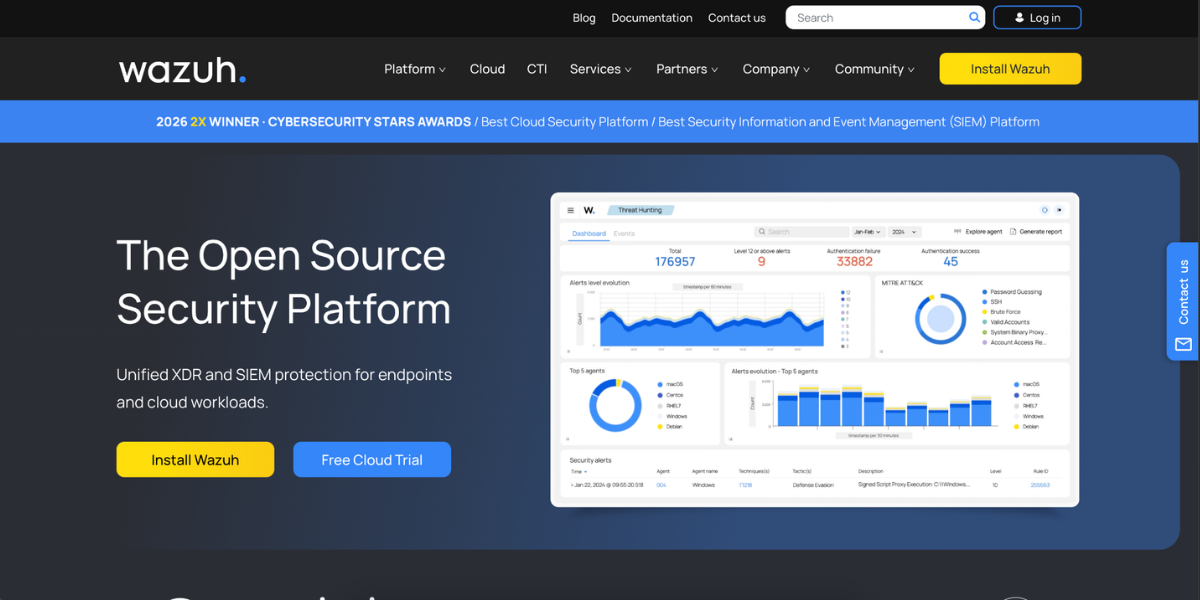Screen dimensions: 1200x600
Task: Click the Total 176957 value
Action: [x=675, y=262]
